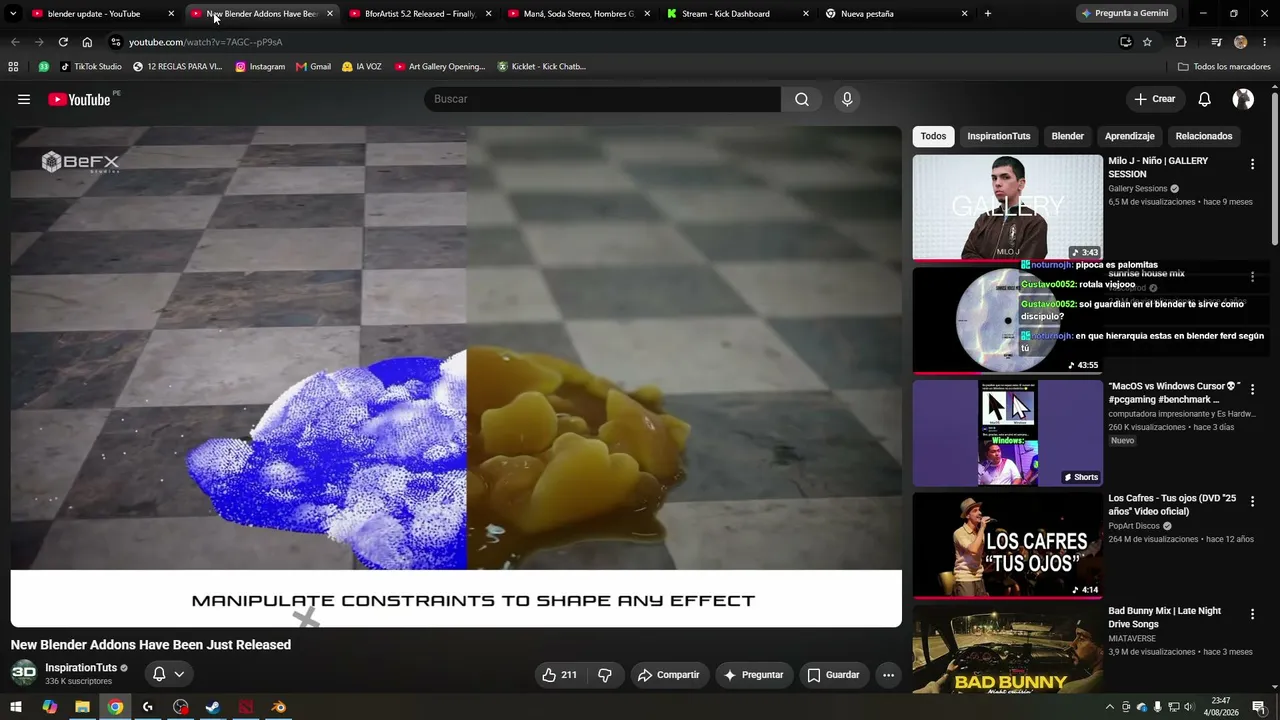The image size is (1280, 720).
Task: Launch Blender from the taskbar
Action: coord(279,707)
